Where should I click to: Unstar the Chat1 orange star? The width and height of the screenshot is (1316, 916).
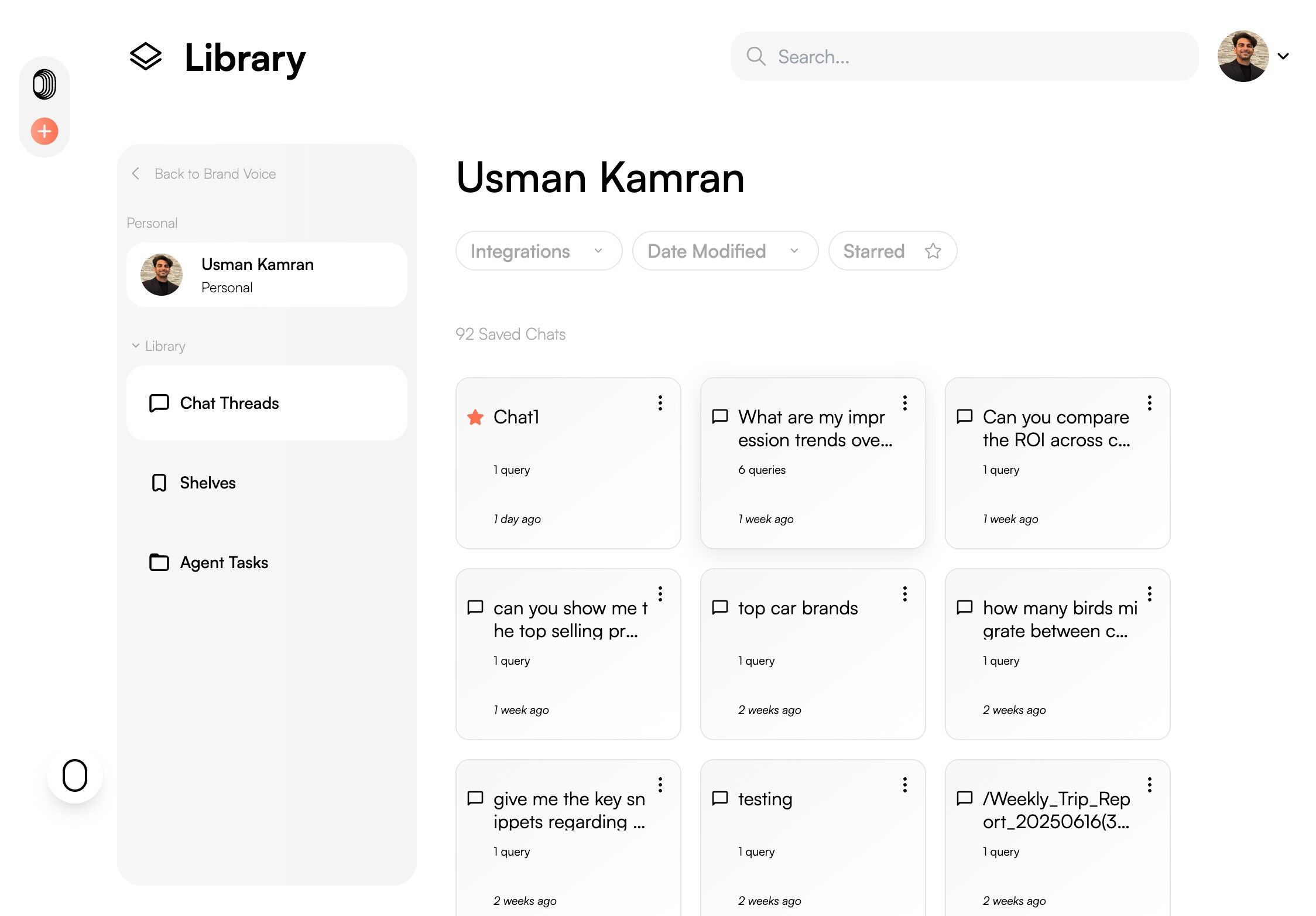point(475,418)
